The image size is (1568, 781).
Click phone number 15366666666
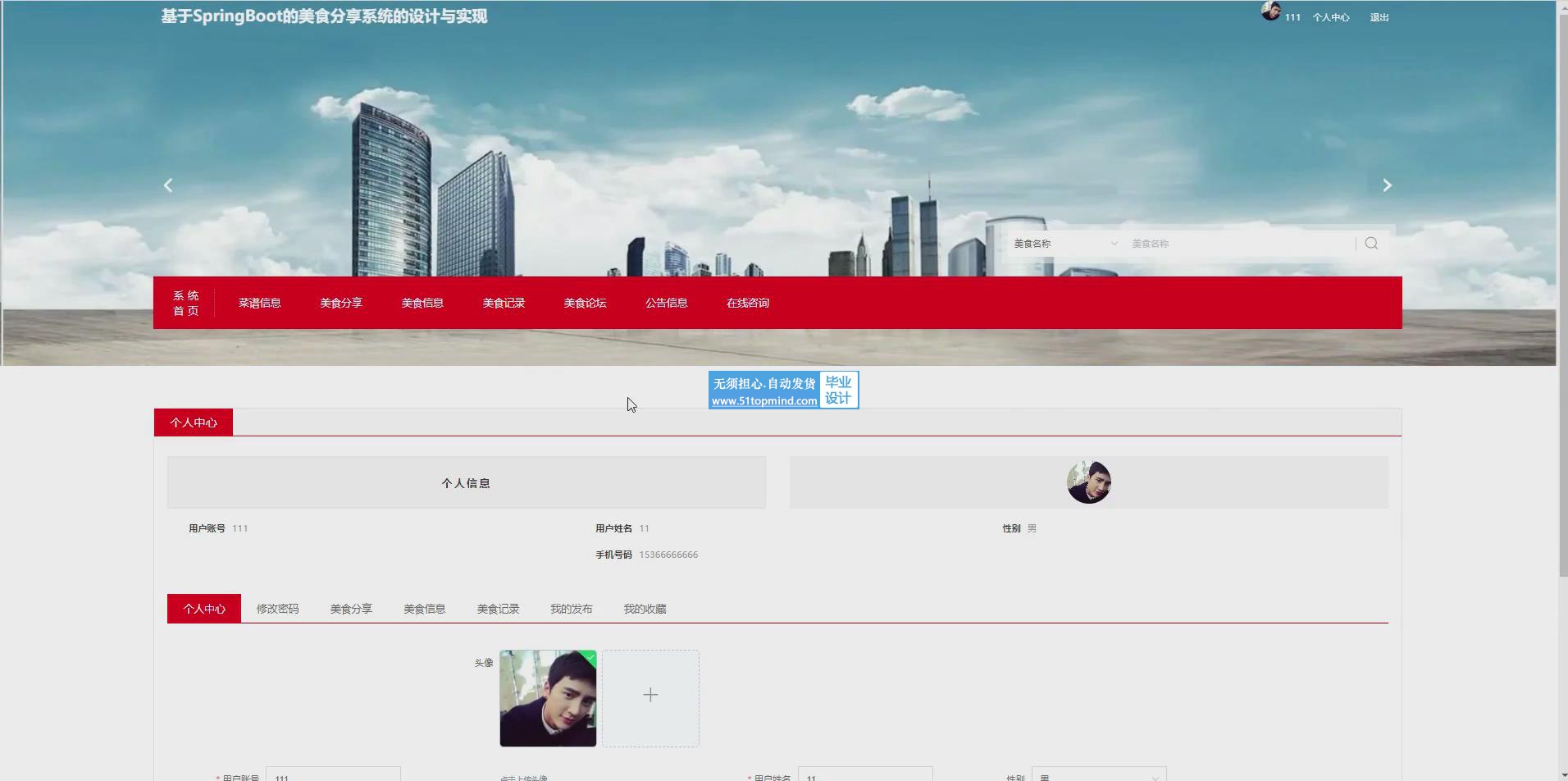668,555
